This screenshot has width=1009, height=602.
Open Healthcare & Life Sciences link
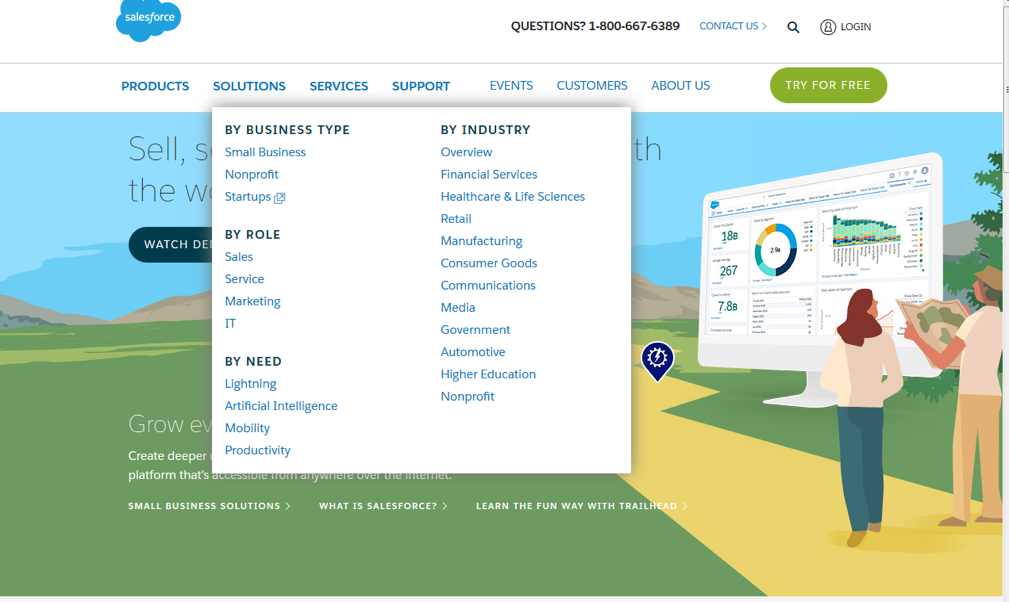(x=513, y=197)
